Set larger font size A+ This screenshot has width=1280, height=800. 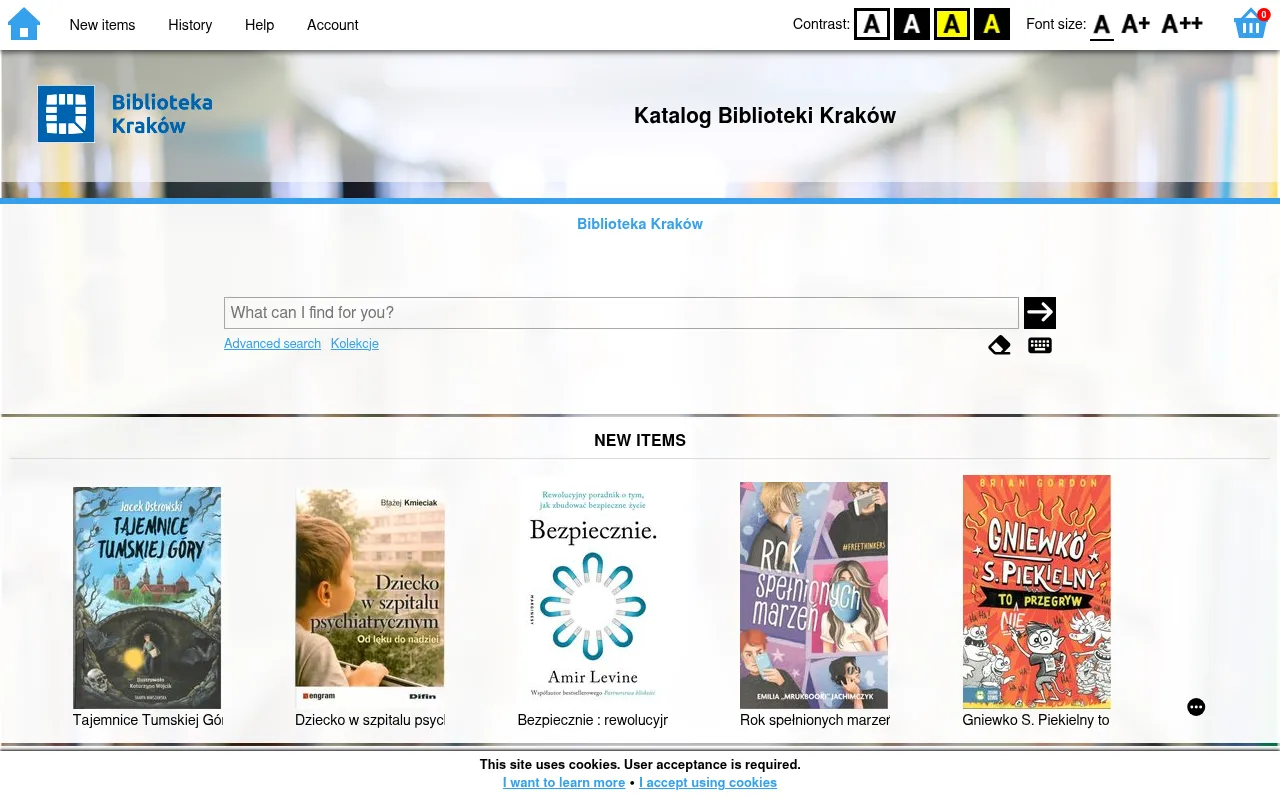click(x=1135, y=24)
